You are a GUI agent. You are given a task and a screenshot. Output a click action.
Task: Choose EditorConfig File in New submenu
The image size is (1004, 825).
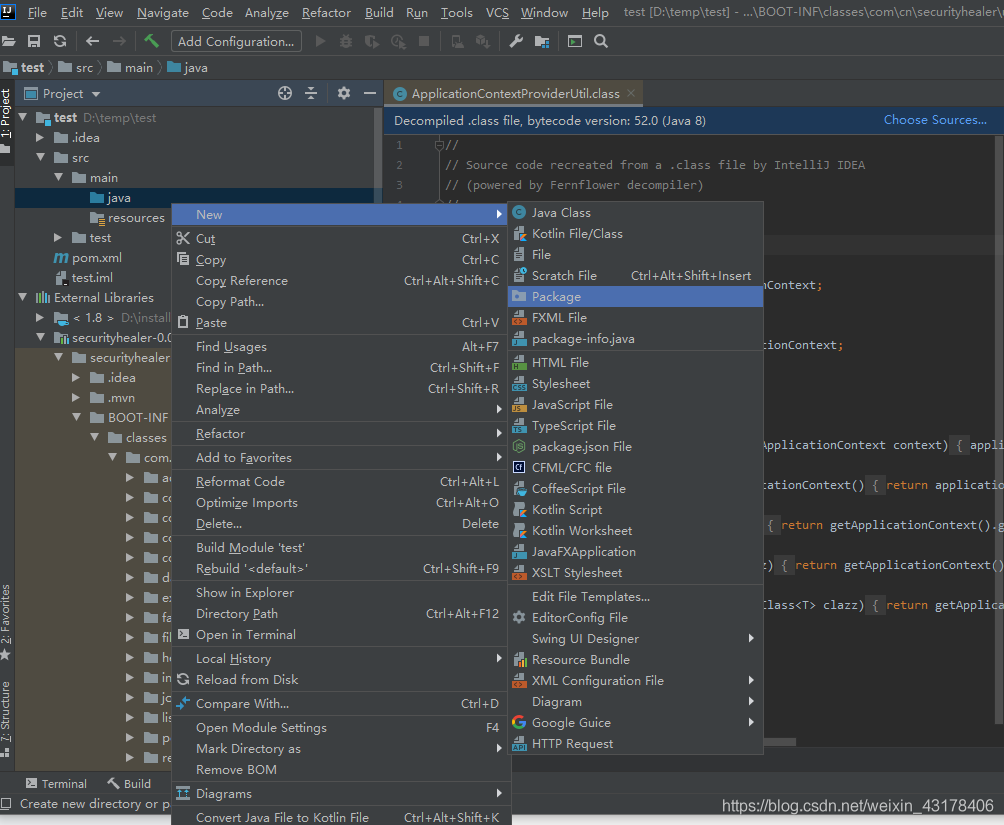pos(635,617)
